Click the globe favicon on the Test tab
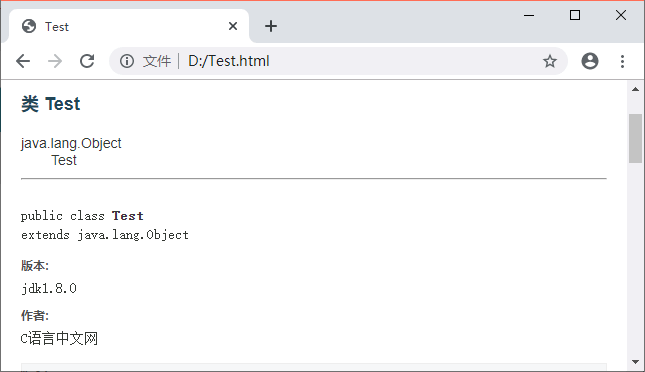Image resolution: width=645 pixels, height=372 pixels. tap(29, 26)
